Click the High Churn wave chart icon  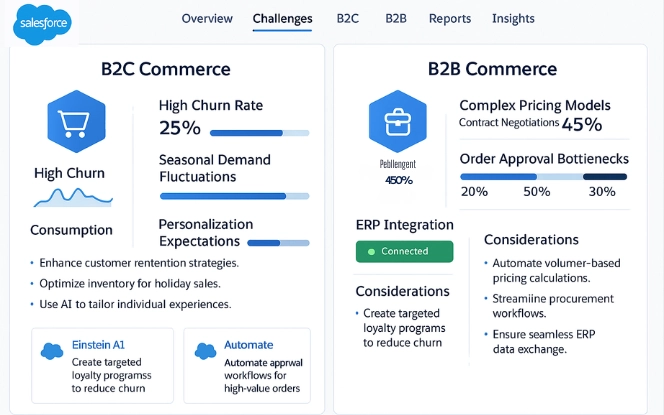pyautogui.click(x=69, y=196)
